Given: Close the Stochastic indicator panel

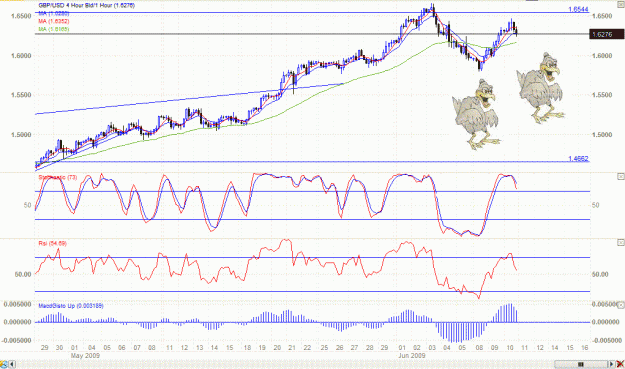Looking at the screenshot, I should 621,176.
